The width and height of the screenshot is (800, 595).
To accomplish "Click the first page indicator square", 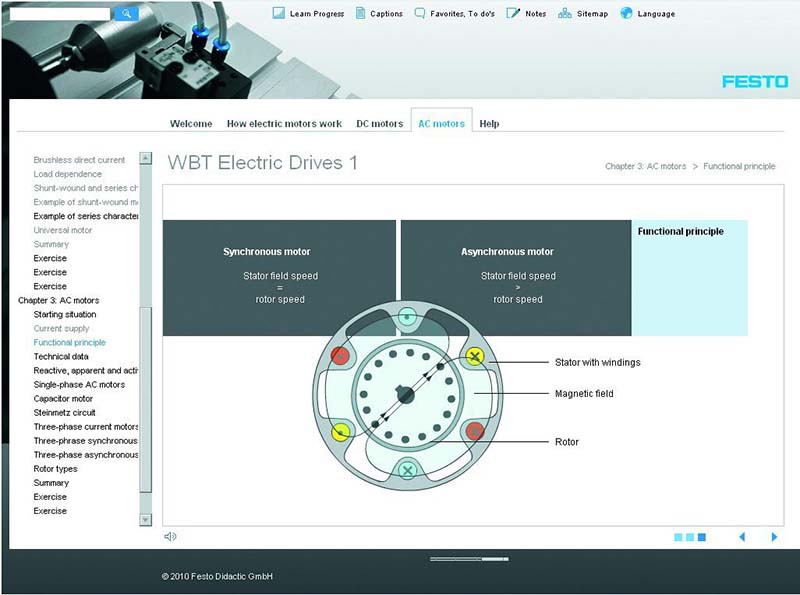I will point(678,537).
